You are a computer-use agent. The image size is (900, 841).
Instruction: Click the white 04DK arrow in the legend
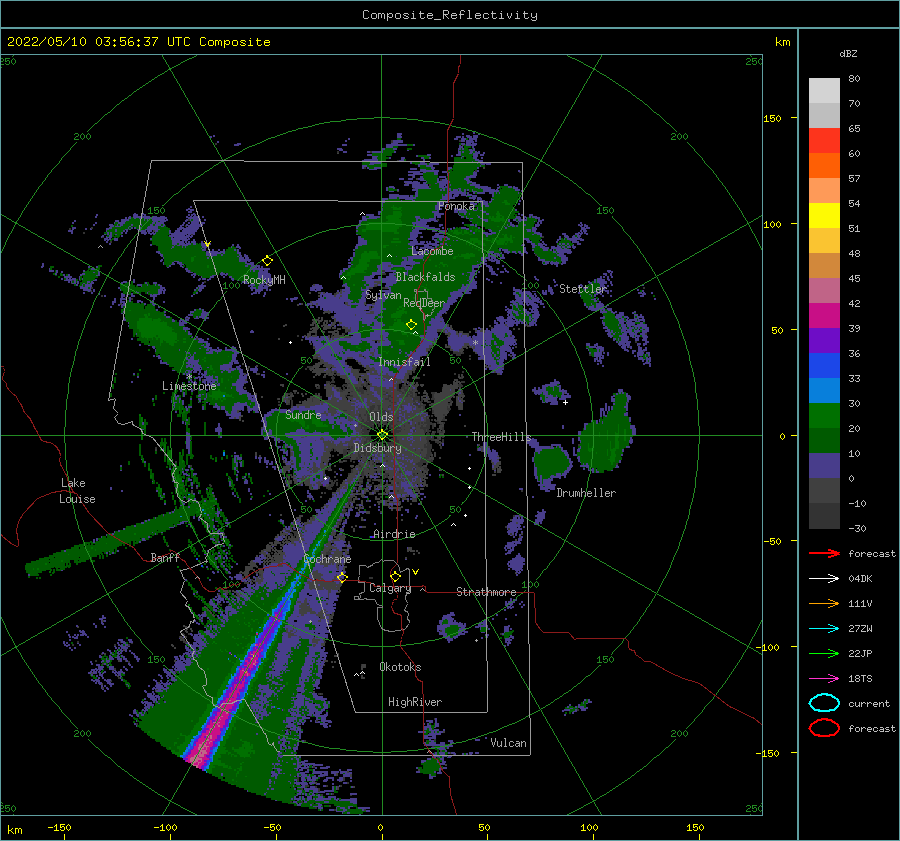[x=824, y=578]
